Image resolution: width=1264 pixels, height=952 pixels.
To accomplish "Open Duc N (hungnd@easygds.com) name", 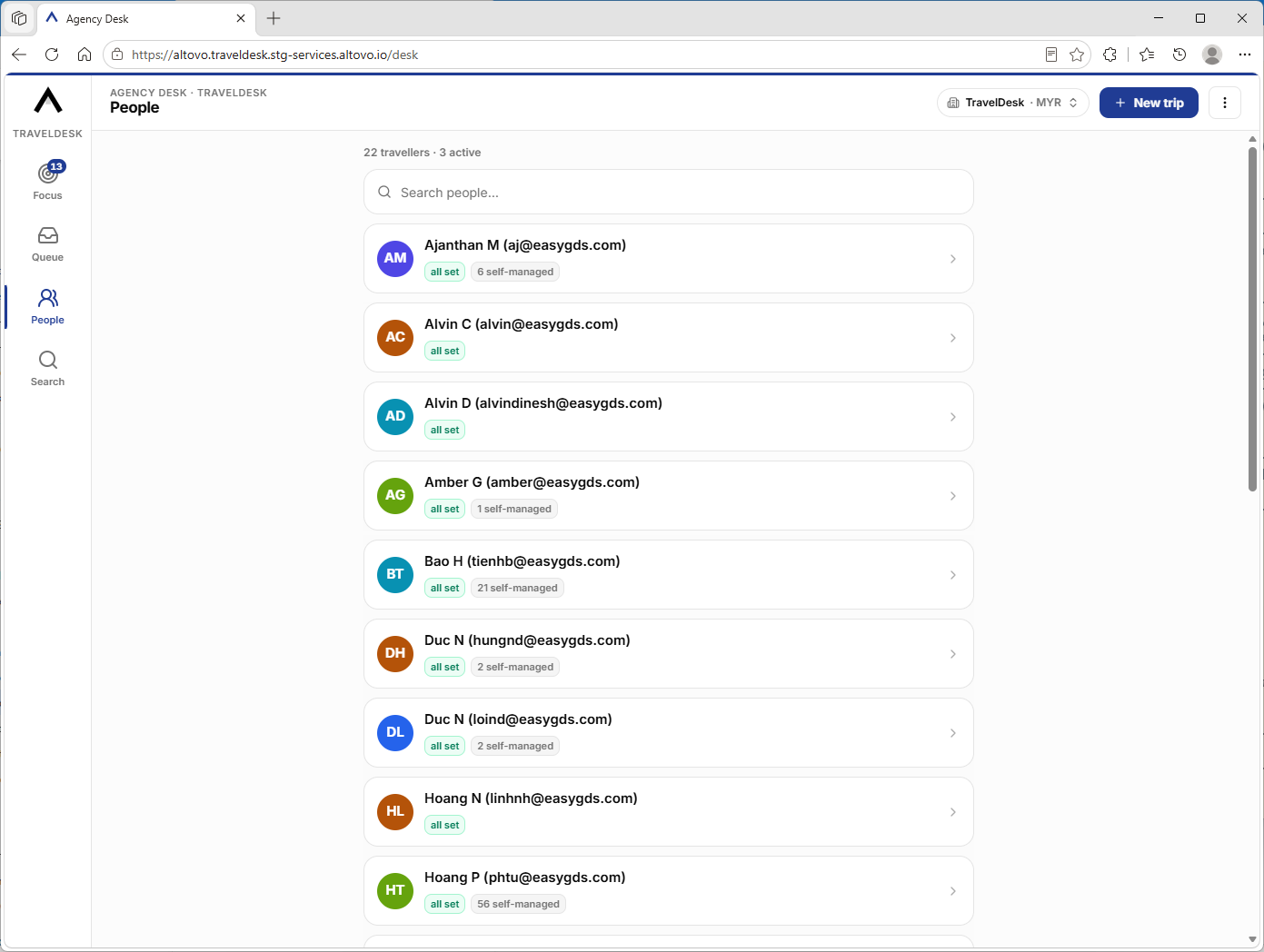I will point(527,640).
